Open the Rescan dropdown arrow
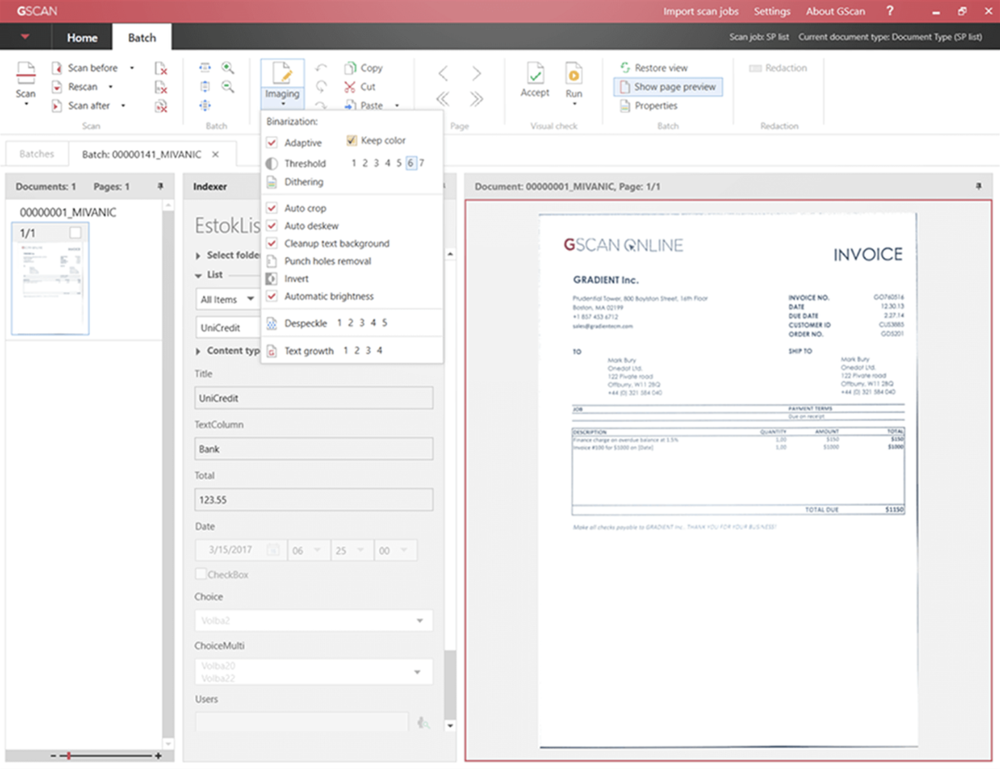1000x769 pixels. click(110, 87)
